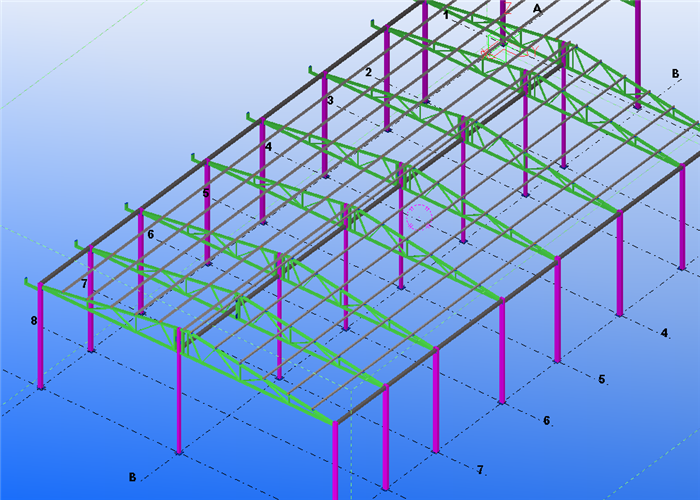Viewport: 700px width, 500px height.
Task: Select grid label 8 by the corner column
Action: 34,321
